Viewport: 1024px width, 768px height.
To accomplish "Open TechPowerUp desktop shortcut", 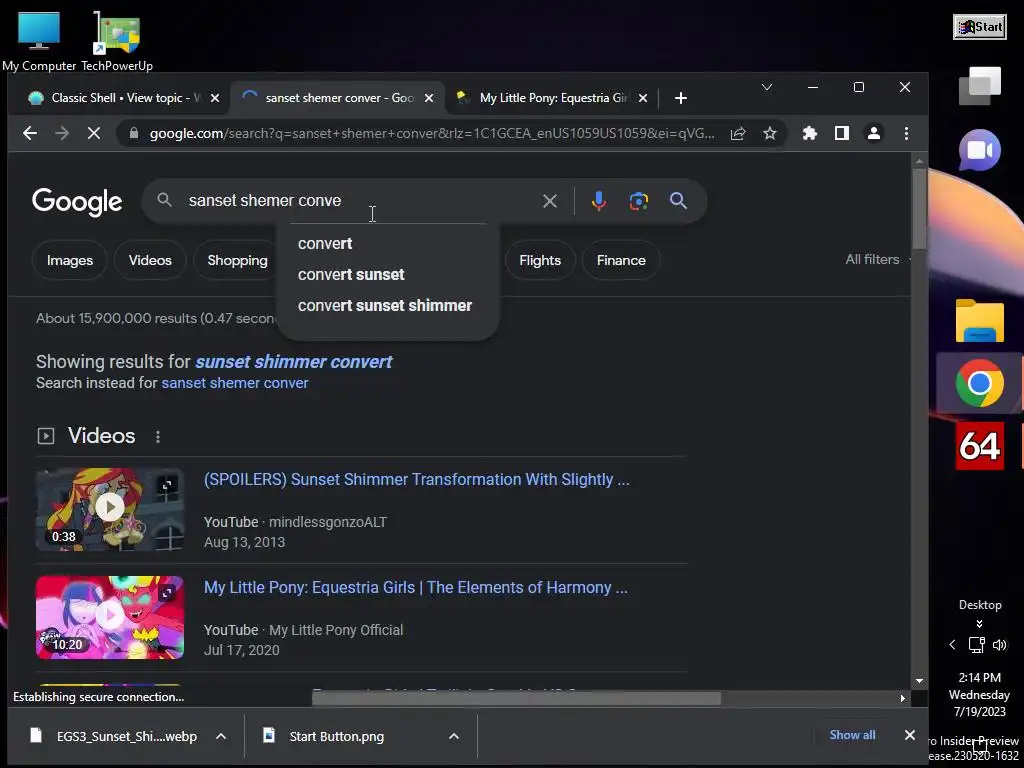I will click(x=117, y=42).
